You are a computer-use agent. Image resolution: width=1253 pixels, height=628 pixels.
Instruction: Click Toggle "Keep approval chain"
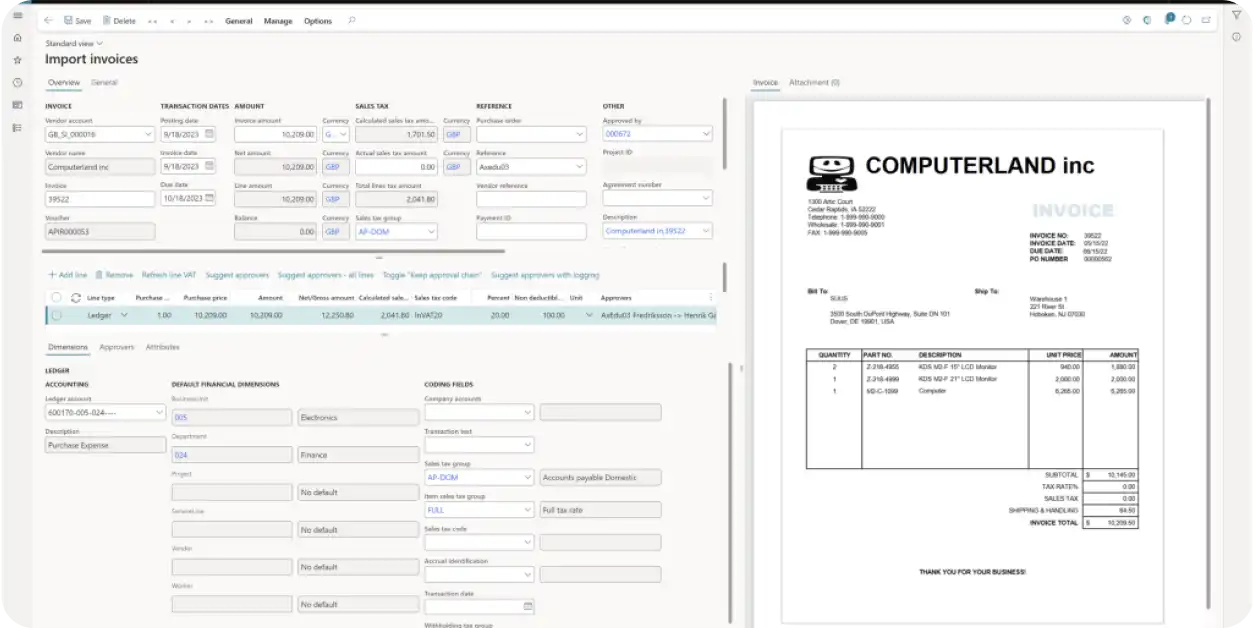click(432, 275)
